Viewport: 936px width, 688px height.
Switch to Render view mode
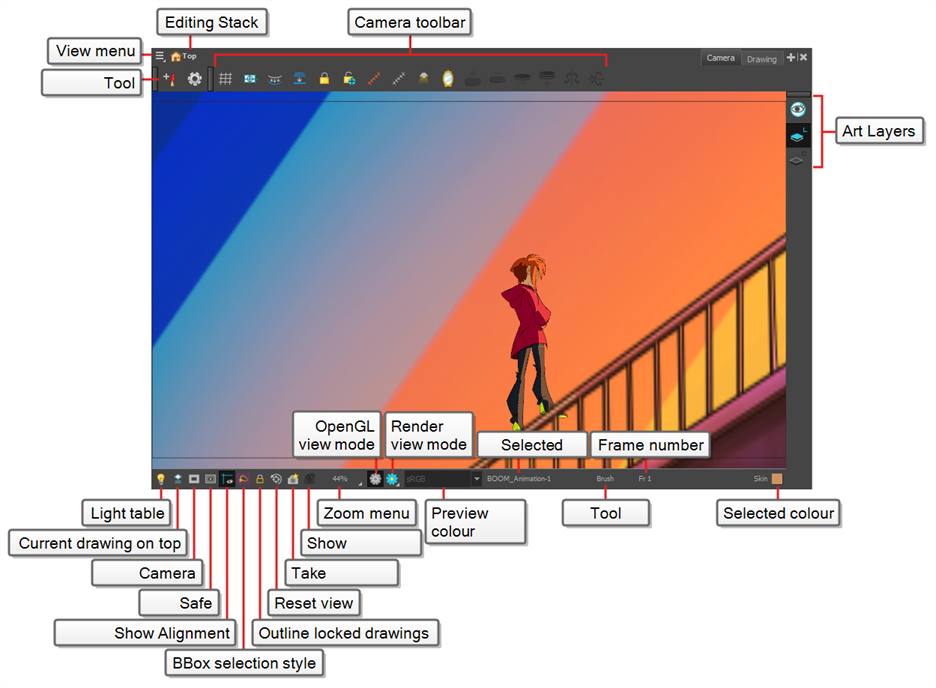[391, 479]
